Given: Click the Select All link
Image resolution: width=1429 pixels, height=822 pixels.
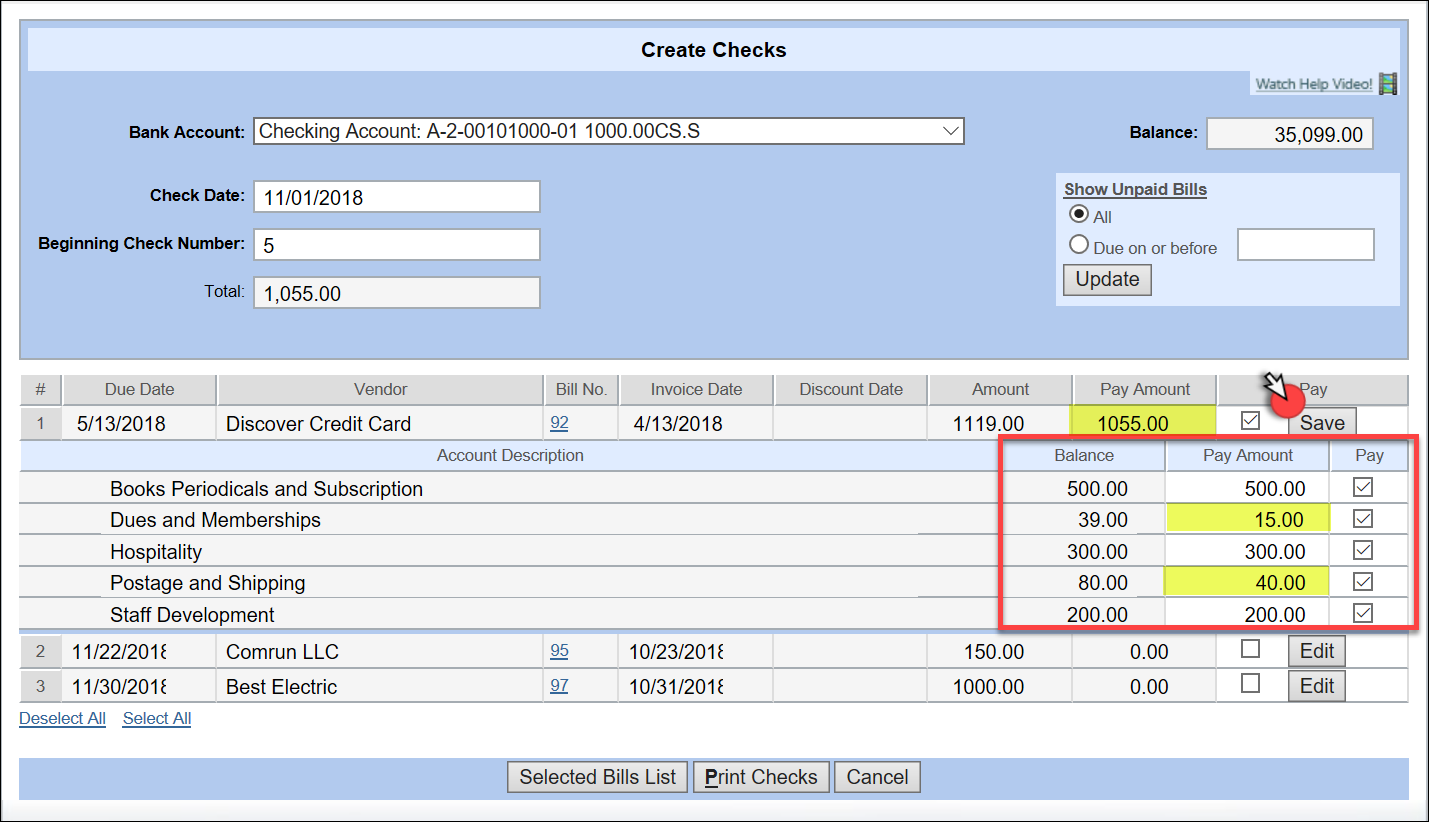Looking at the screenshot, I should (x=157, y=718).
